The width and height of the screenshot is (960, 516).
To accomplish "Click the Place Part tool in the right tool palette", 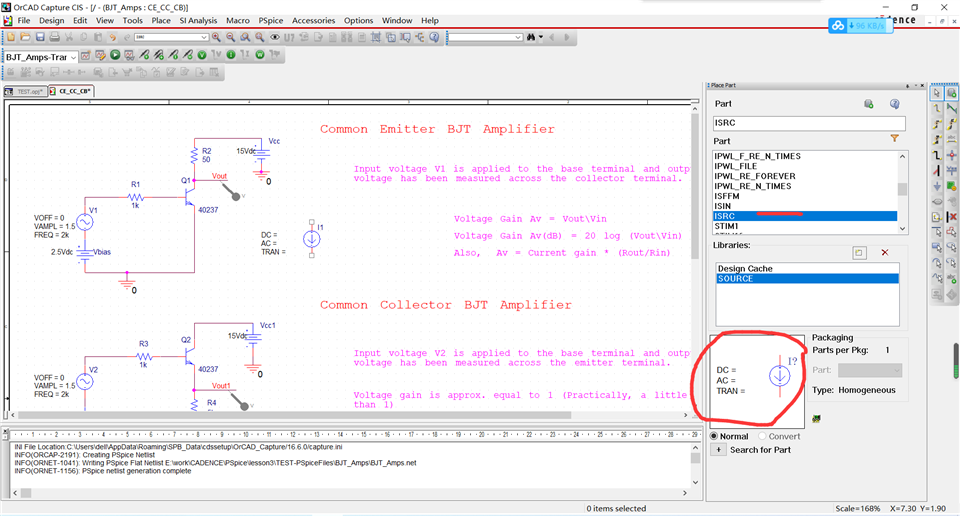I will coord(951,93).
